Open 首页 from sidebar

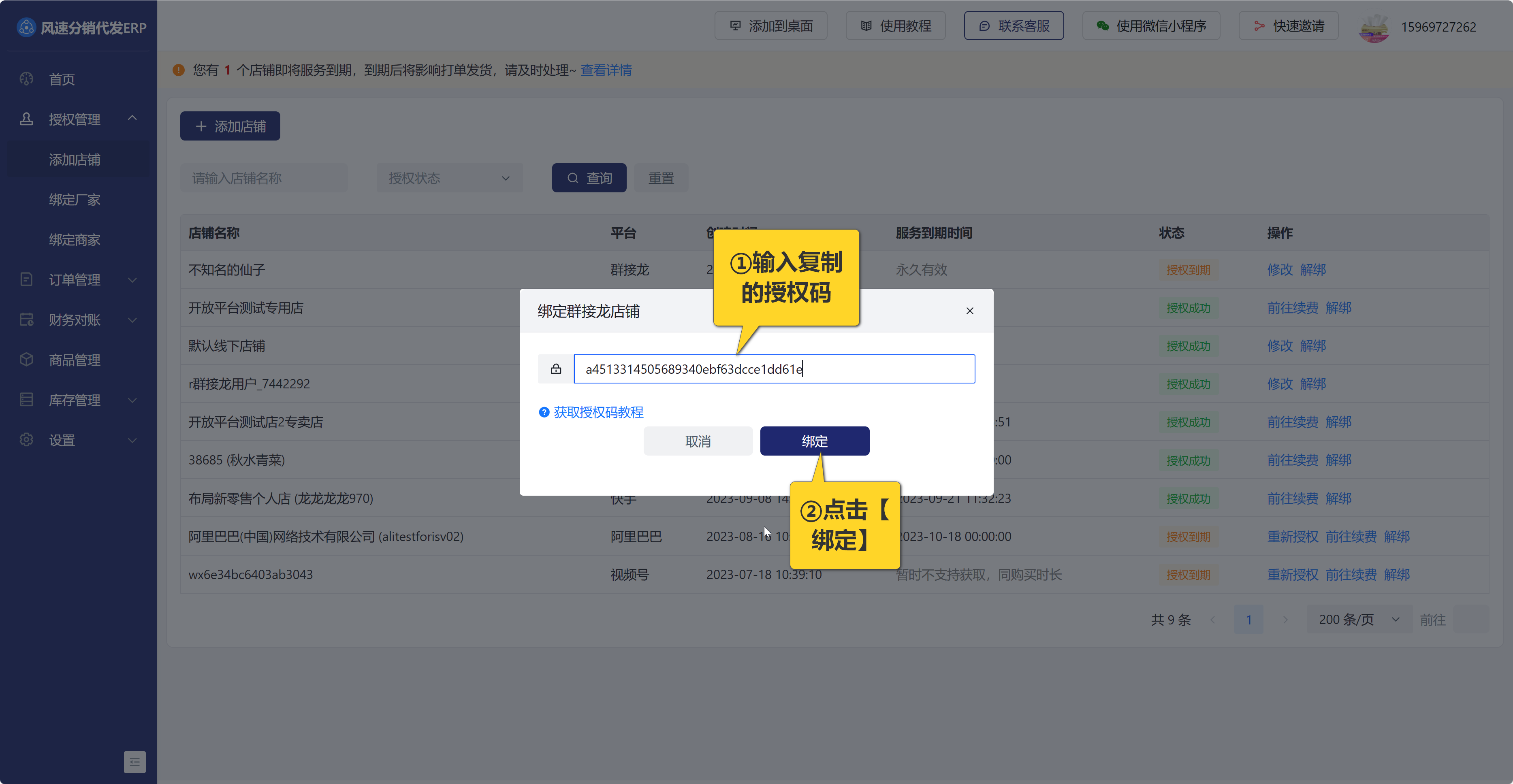62,79
